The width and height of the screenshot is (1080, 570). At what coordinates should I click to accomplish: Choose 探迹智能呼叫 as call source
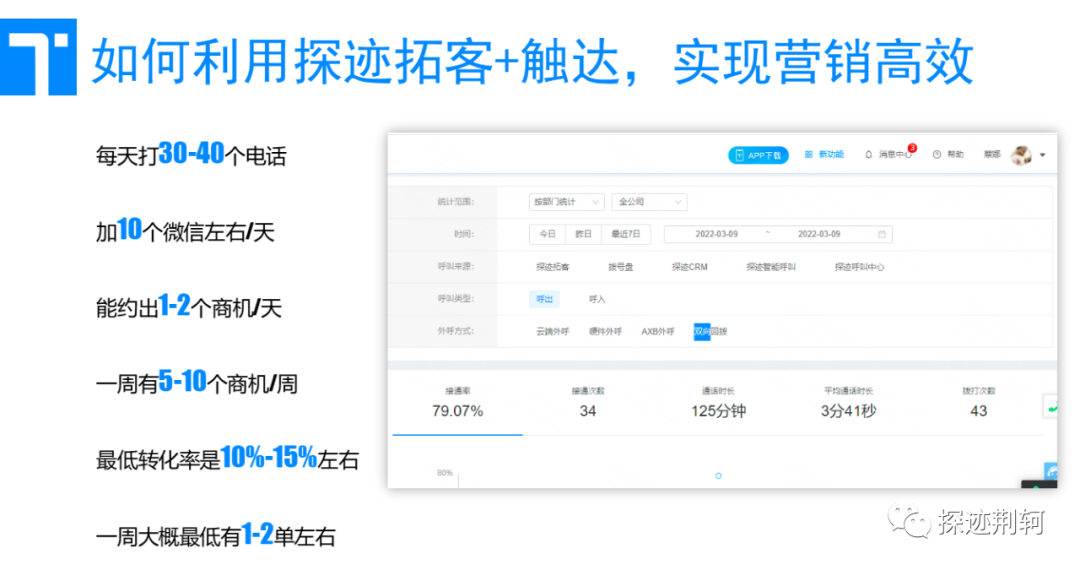[x=771, y=267]
